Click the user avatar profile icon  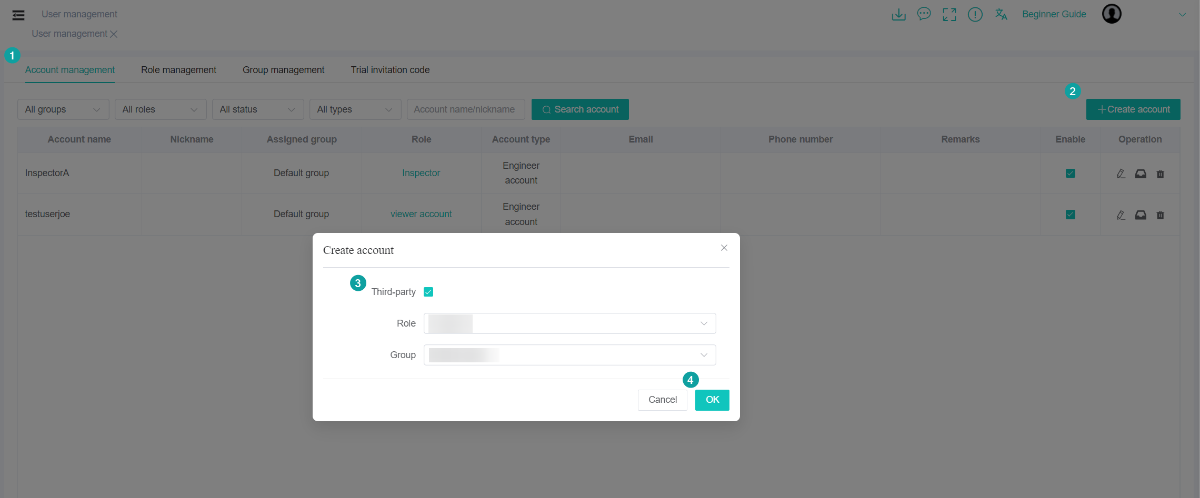(1111, 14)
